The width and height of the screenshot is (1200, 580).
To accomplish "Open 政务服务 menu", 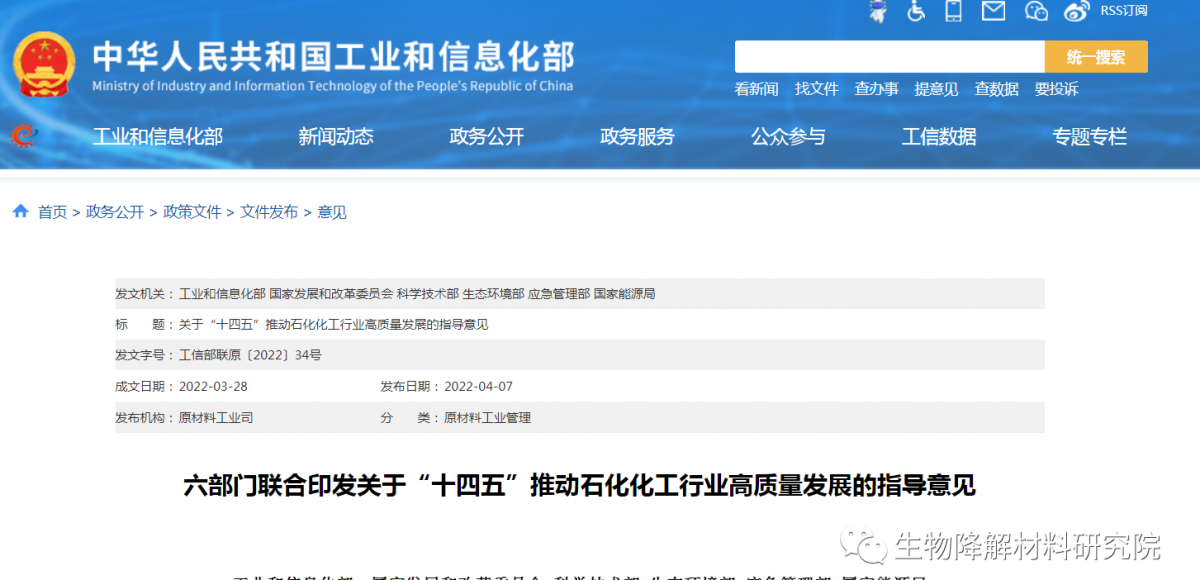I will pyautogui.click(x=638, y=137).
